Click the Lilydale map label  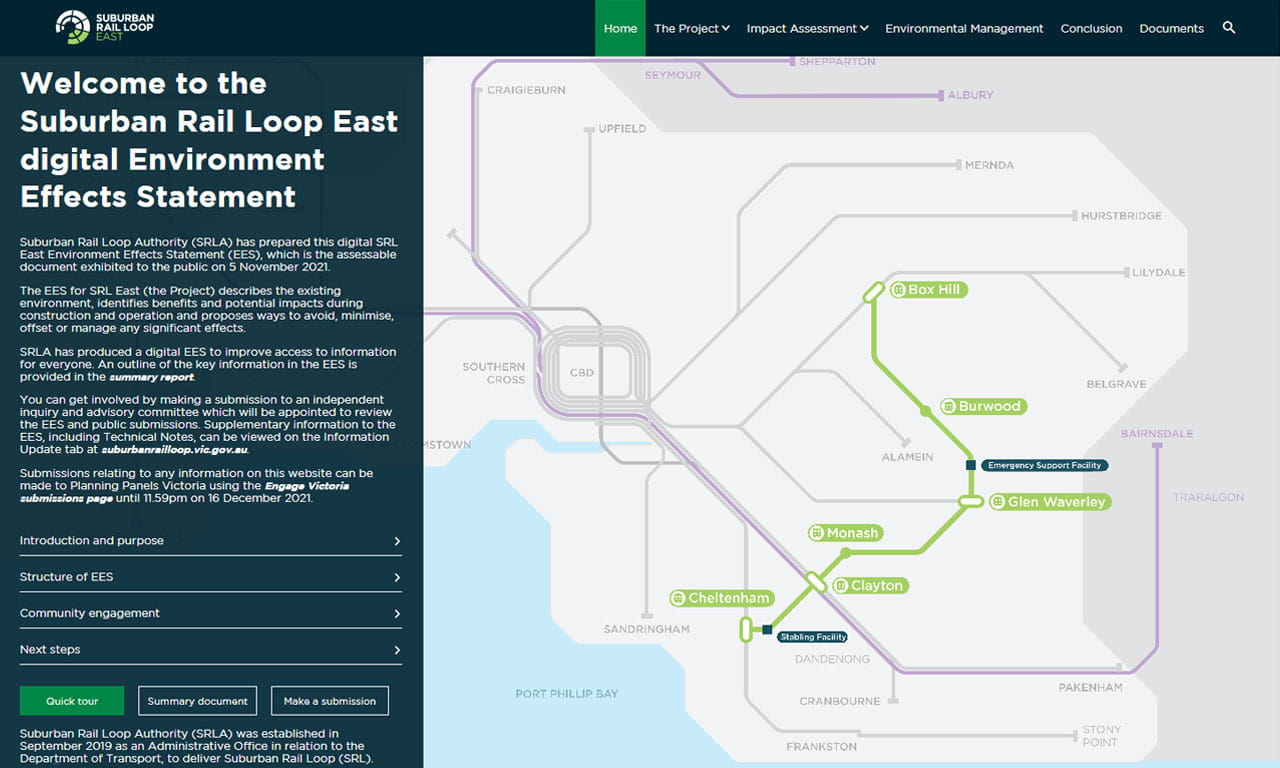tap(1159, 272)
